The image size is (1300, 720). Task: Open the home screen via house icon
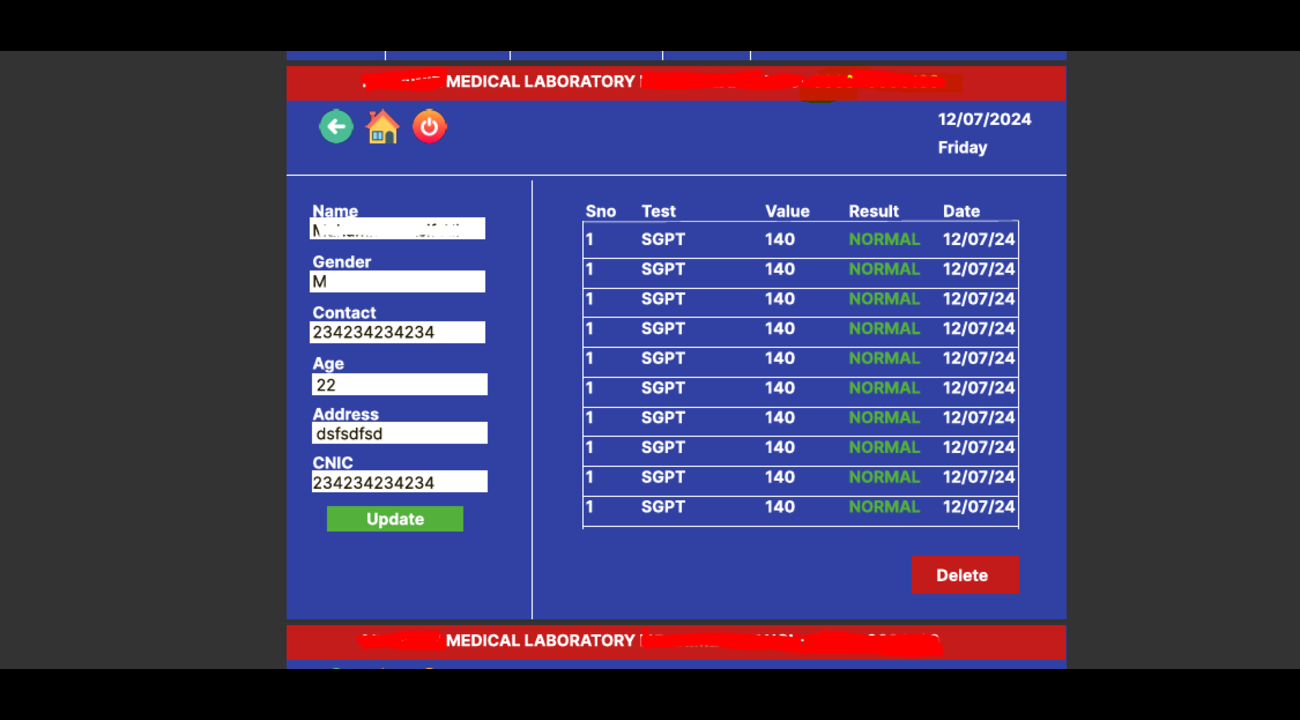(x=383, y=127)
